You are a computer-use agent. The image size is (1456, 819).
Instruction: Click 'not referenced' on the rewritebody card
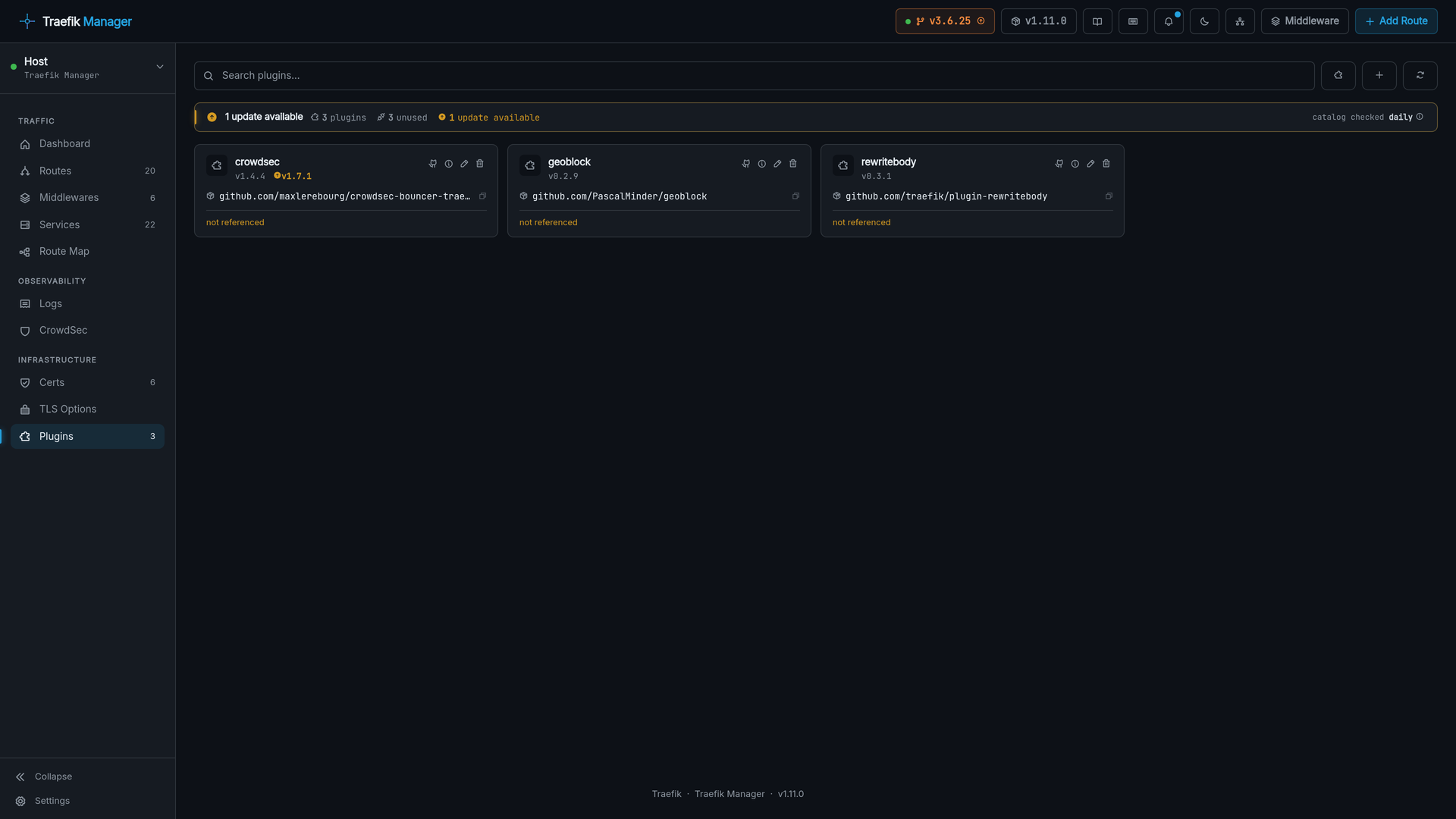pyautogui.click(x=861, y=223)
